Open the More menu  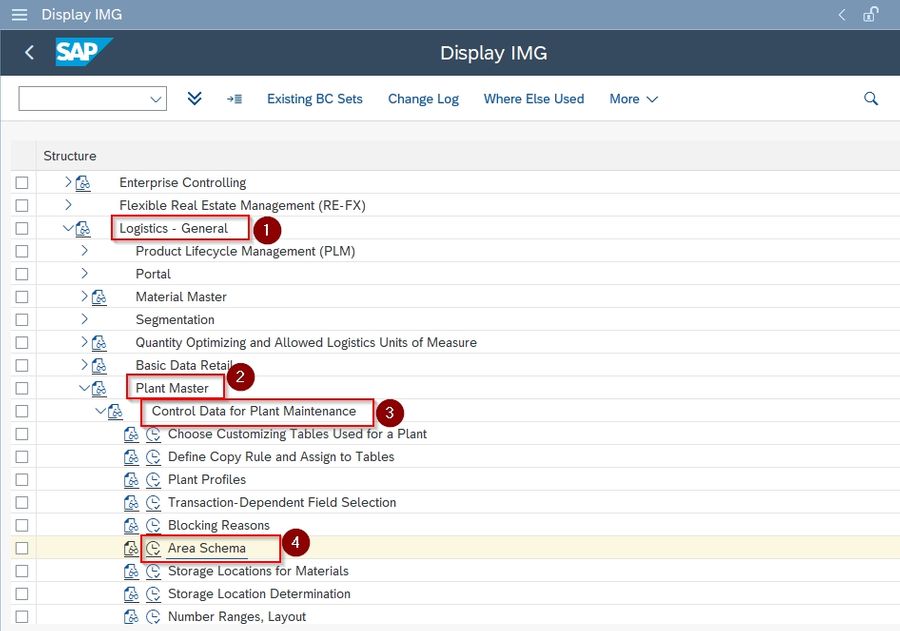click(633, 99)
